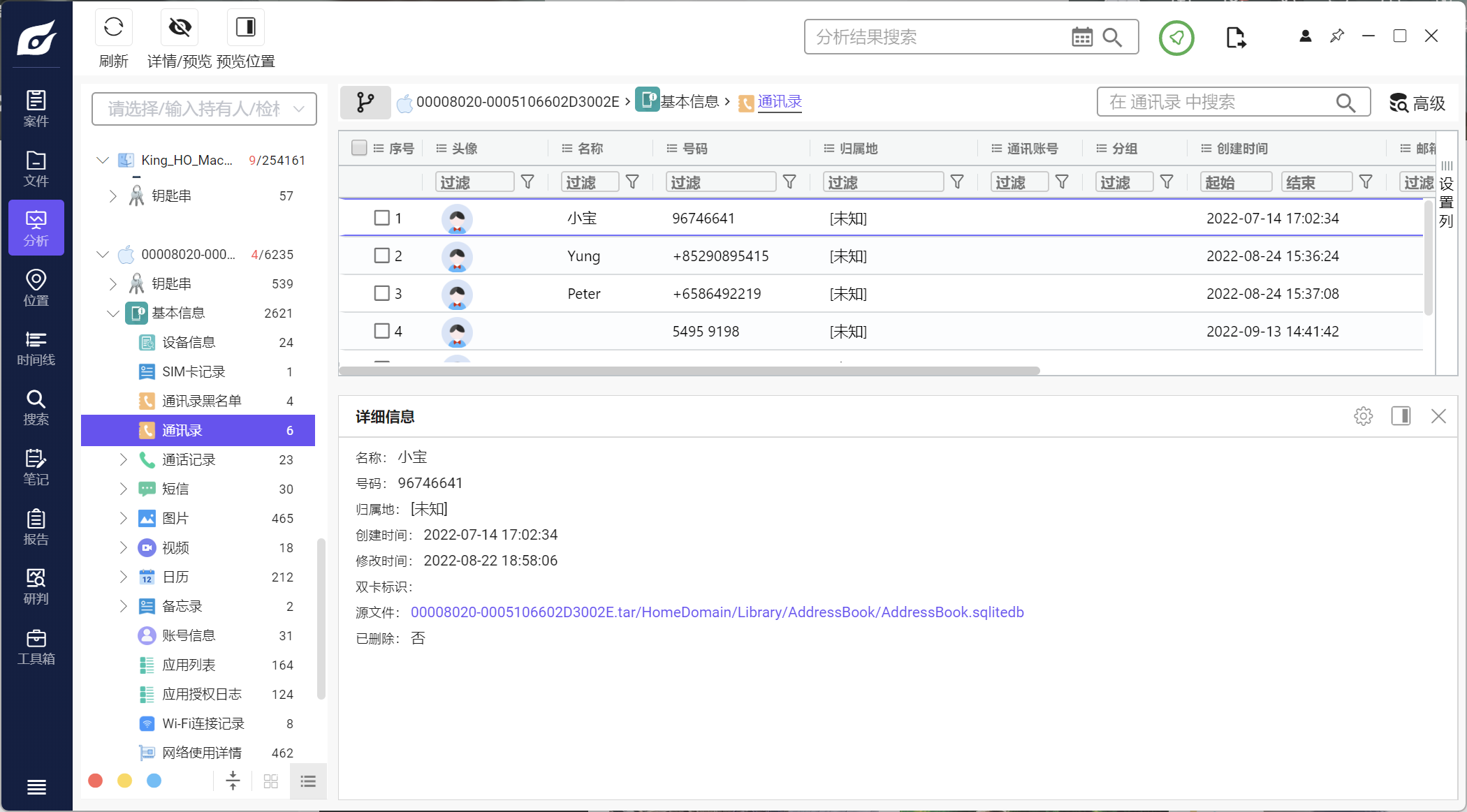This screenshot has width=1467, height=812.
Task: Click the 号码 column filter funnel
Action: coord(789,182)
